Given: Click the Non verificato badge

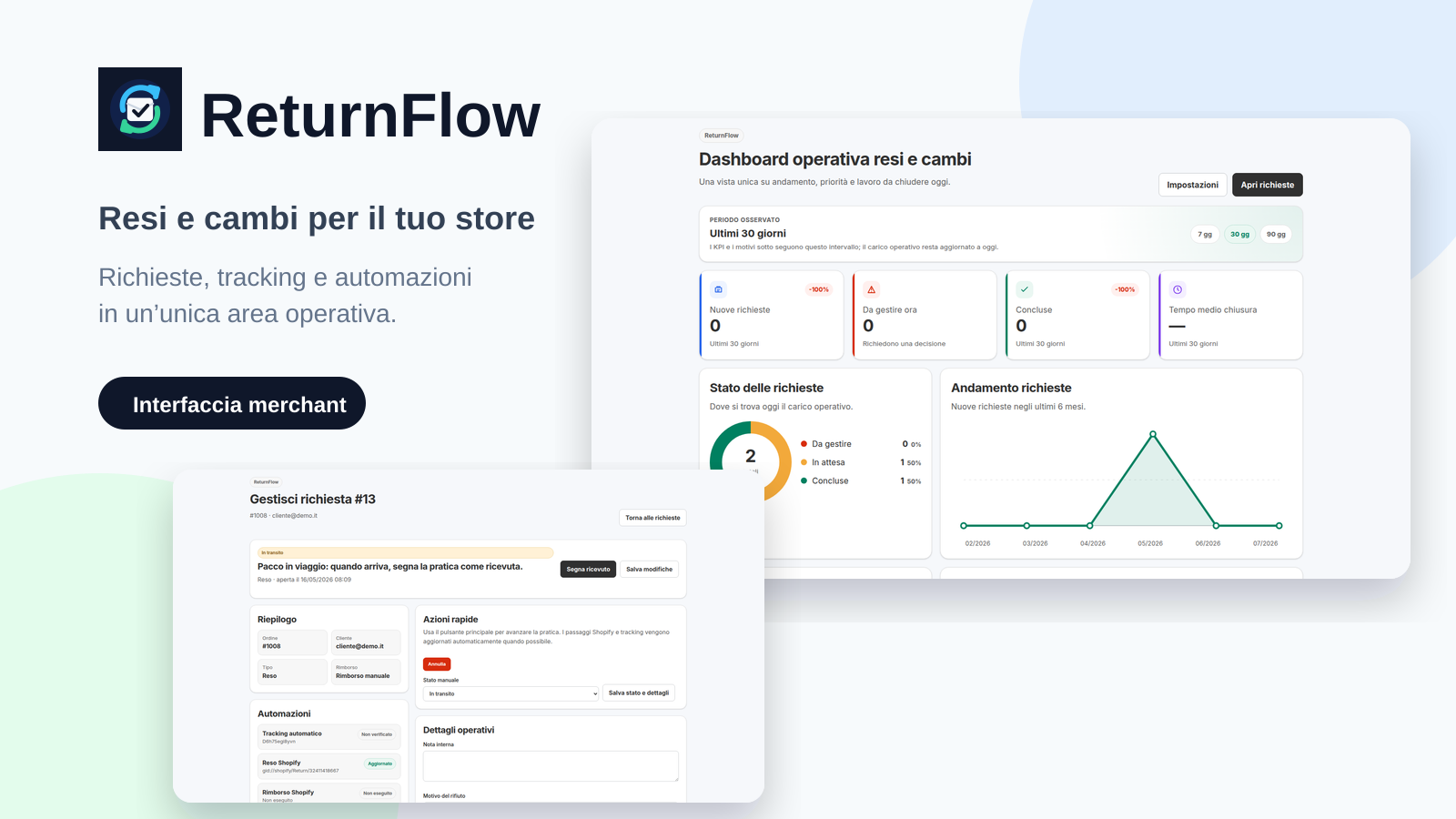Looking at the screenshot, I should click(377, 734).
